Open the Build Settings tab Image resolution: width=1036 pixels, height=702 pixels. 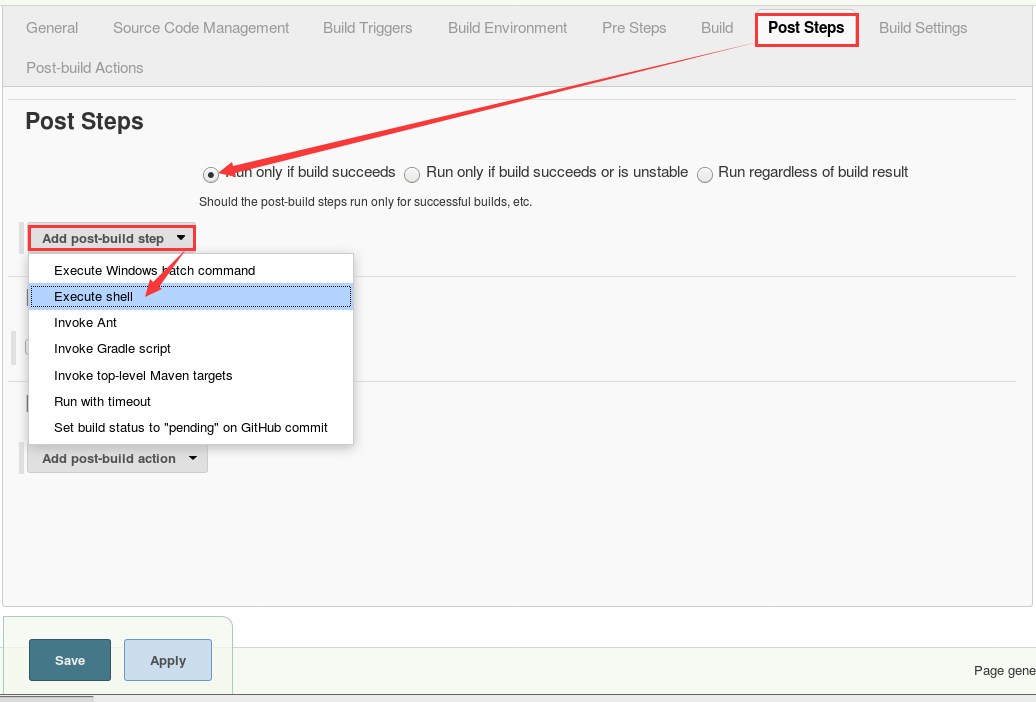[923, 28]
